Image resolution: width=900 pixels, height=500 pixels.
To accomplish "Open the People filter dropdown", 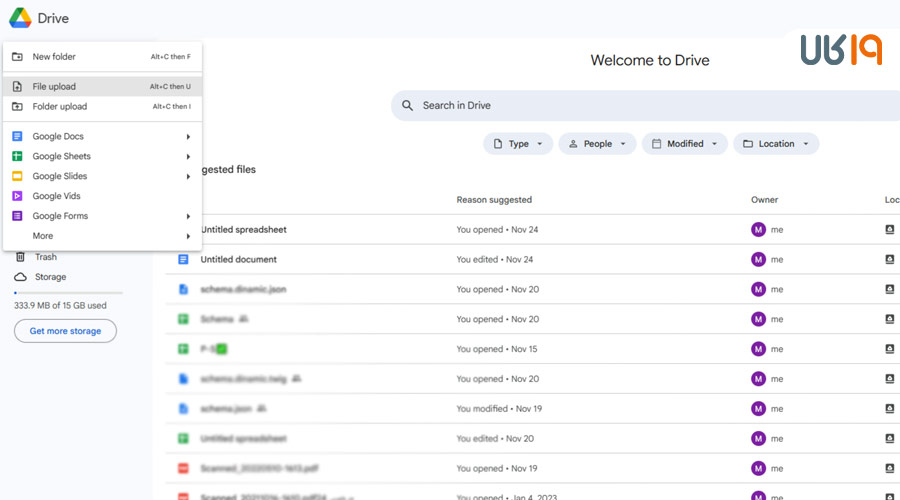I will coord(597,144).
